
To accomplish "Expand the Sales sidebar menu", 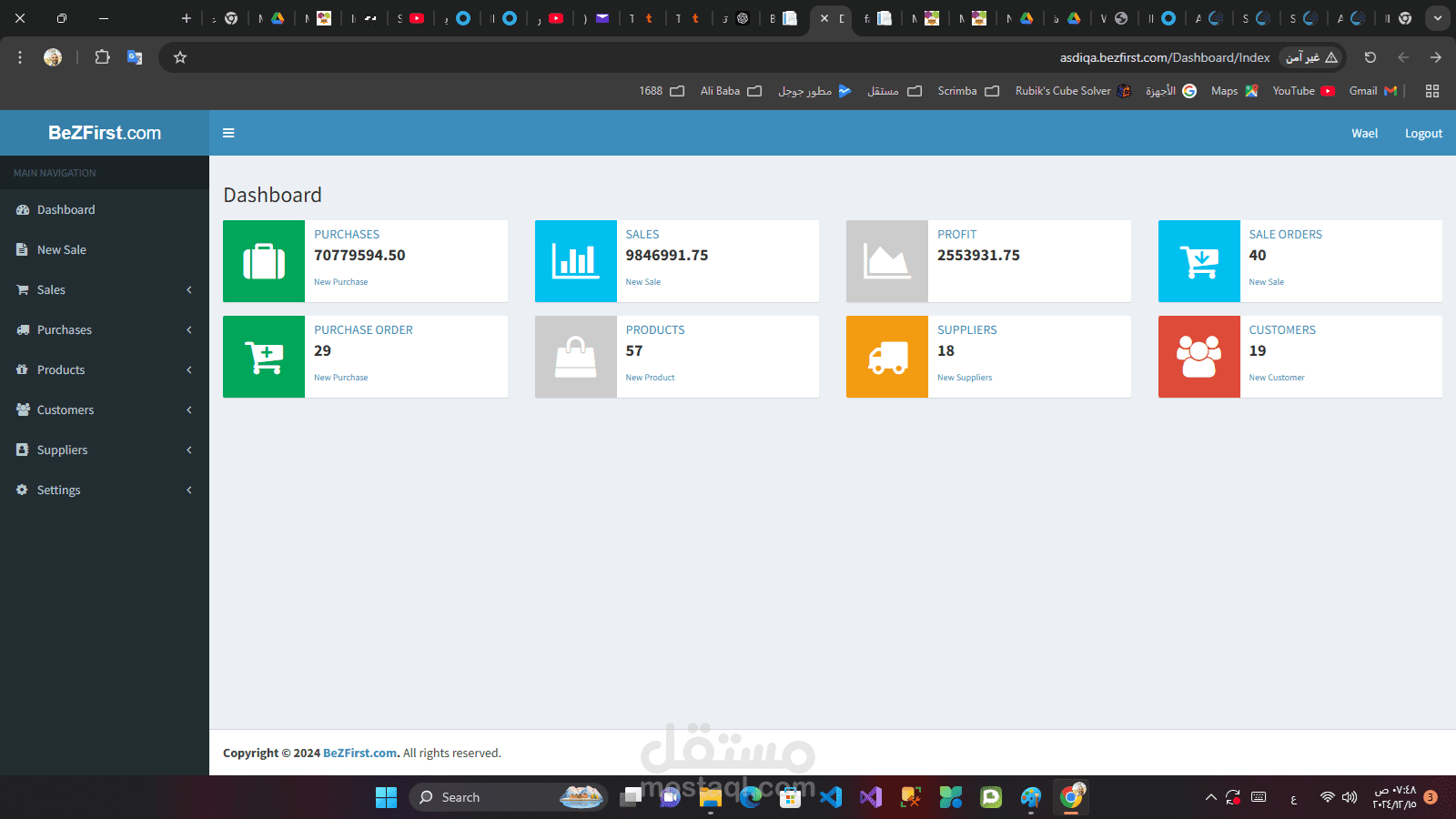I will pyautogui.click(x=105, y=289).
